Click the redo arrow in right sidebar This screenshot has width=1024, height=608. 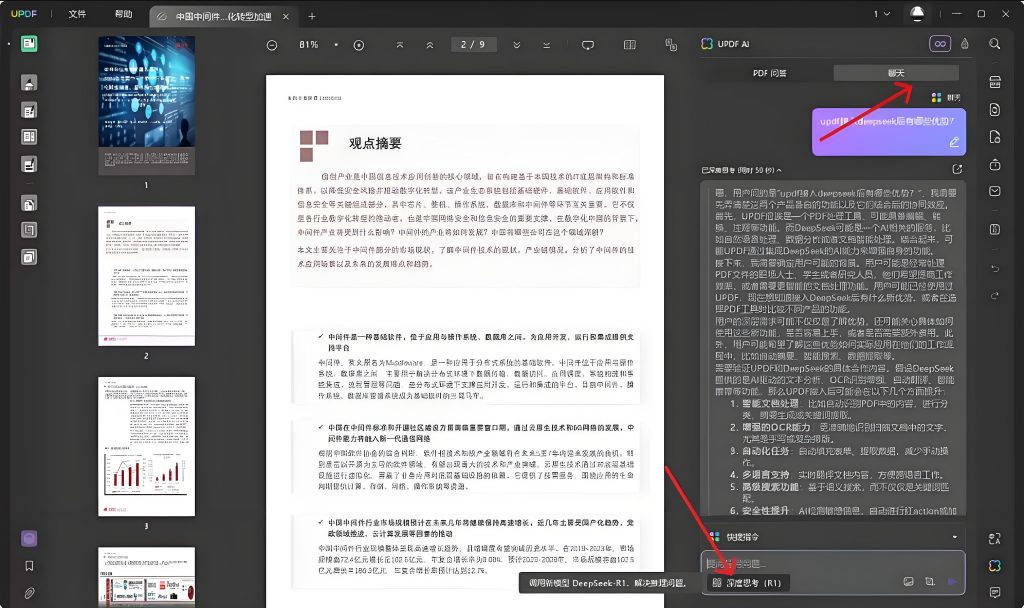click(995, 296)
